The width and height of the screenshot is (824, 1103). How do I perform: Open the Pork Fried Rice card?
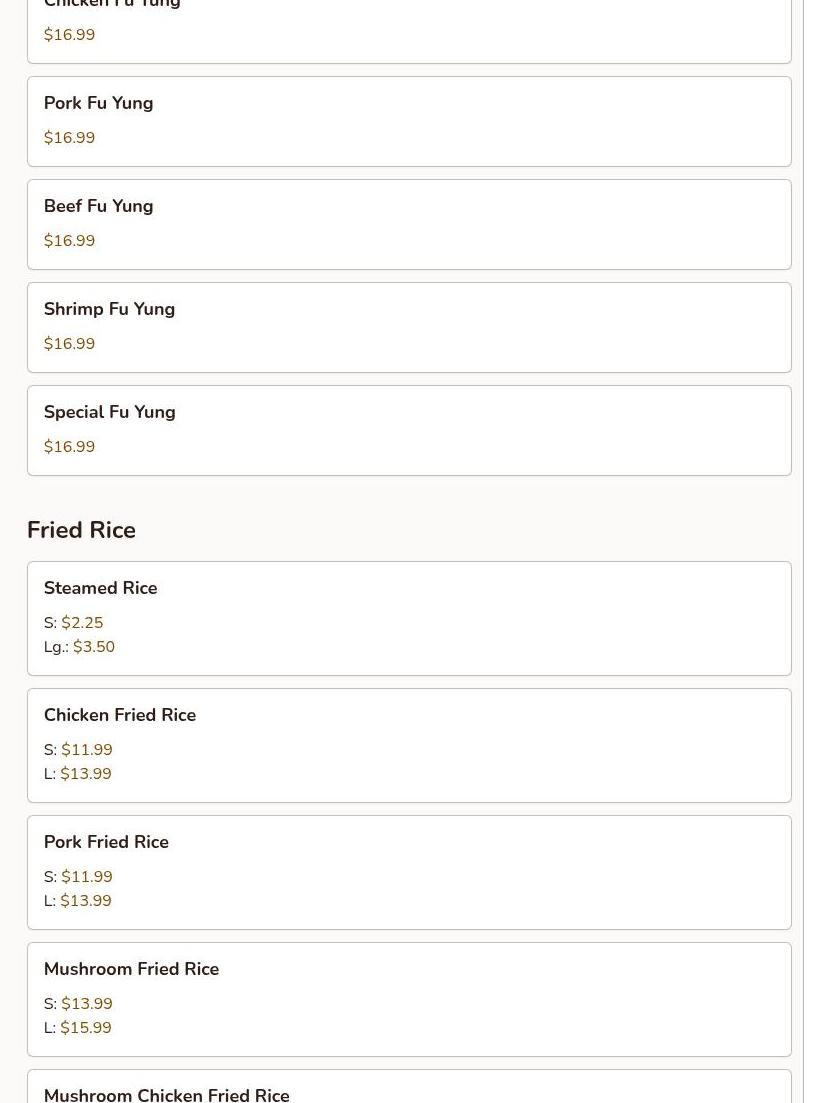coord(409,872)
